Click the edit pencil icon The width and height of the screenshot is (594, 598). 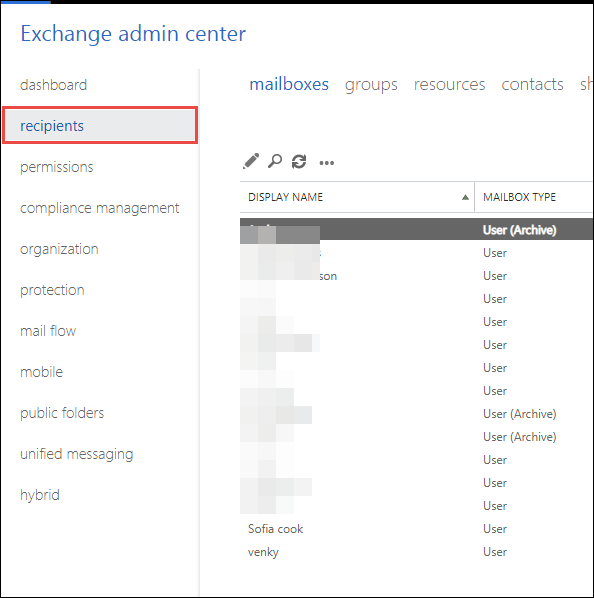251,161
